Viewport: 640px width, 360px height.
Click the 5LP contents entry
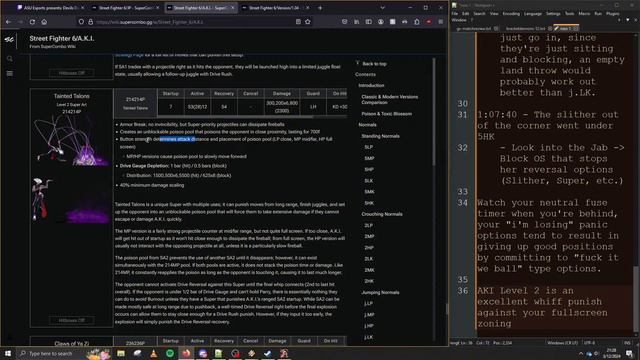pos(369,147)
